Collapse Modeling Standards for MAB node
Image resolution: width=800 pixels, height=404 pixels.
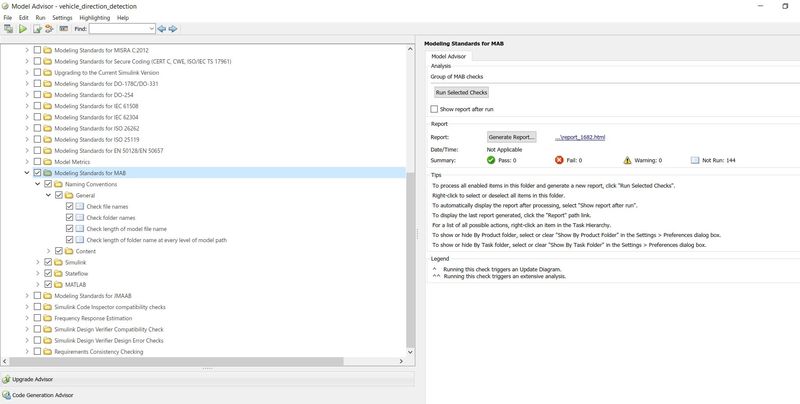click(27, 173)
